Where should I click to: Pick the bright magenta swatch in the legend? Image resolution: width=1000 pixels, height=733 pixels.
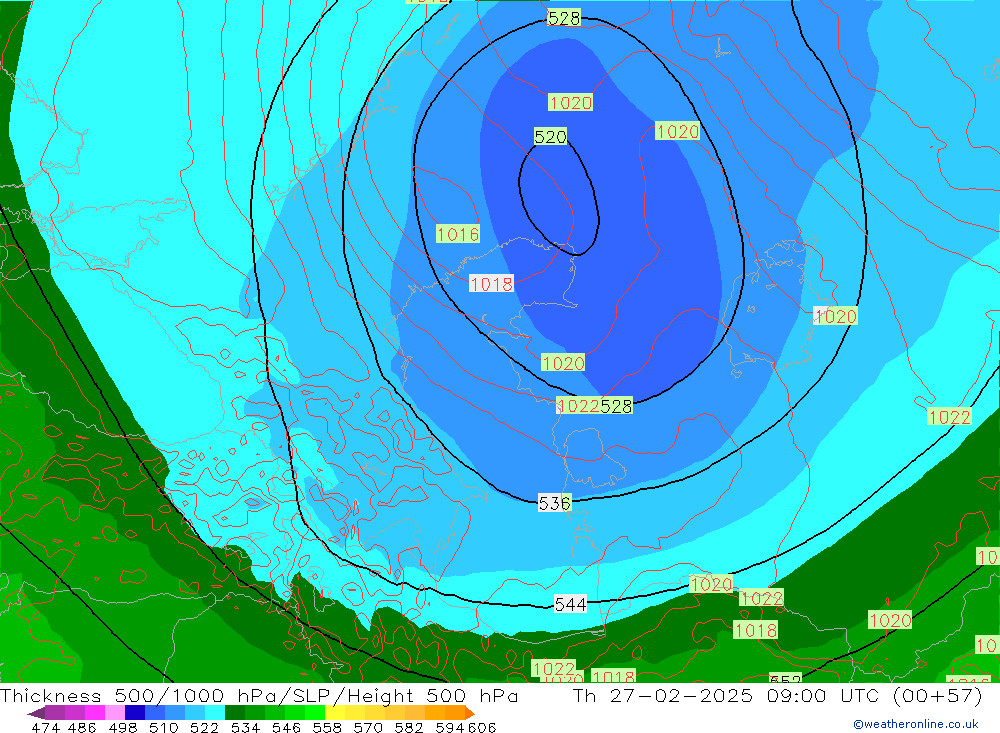[94, 713]
